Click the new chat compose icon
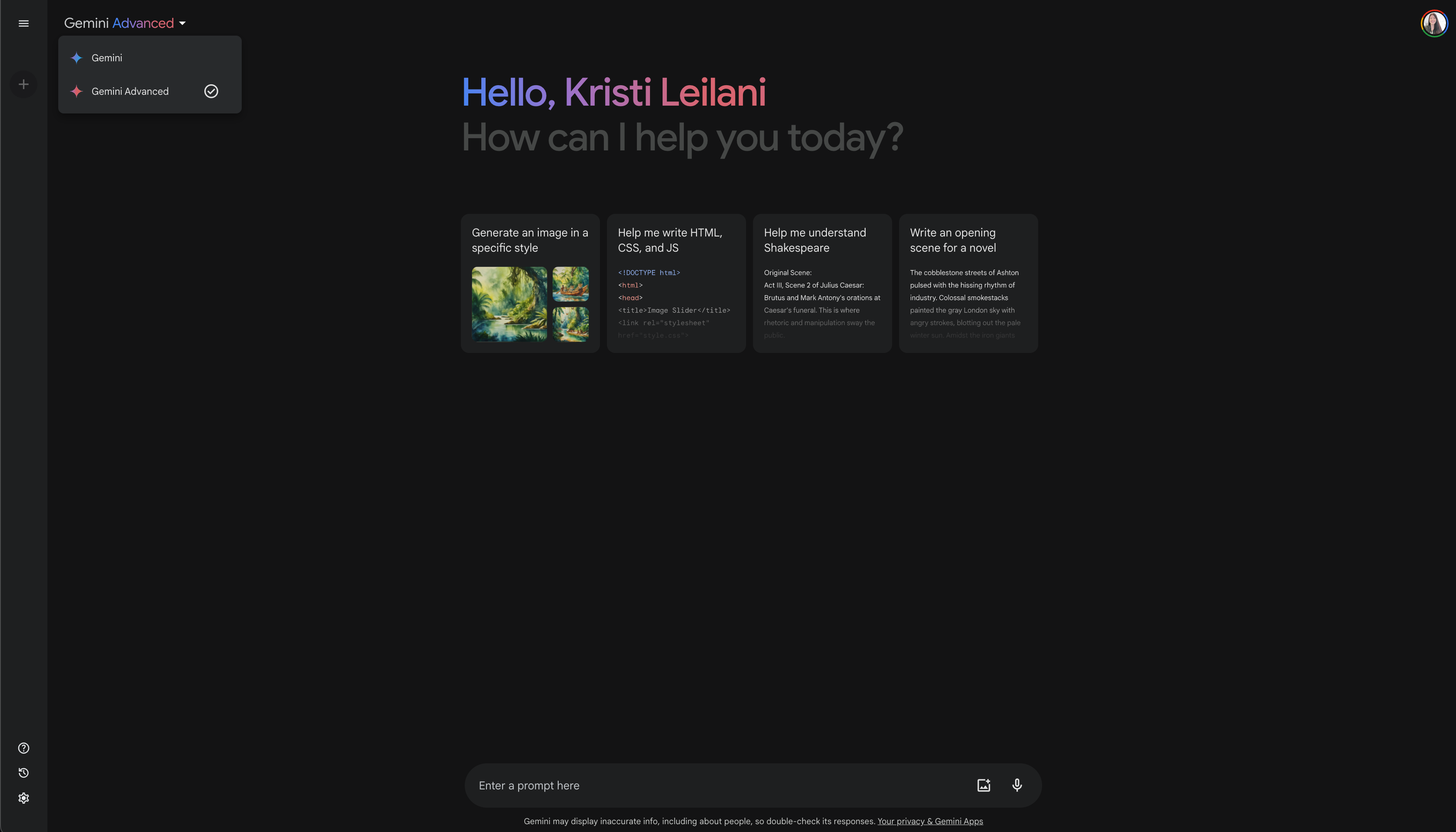 (23, 84)
